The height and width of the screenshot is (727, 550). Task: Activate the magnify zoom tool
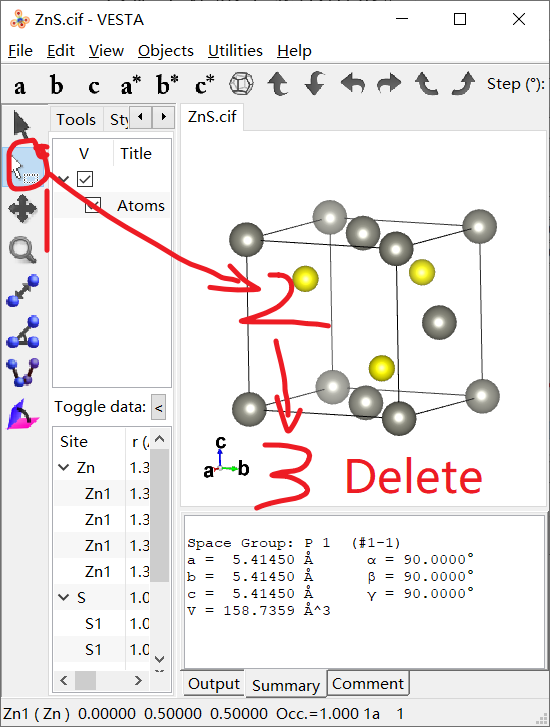[x=22, y=250]
